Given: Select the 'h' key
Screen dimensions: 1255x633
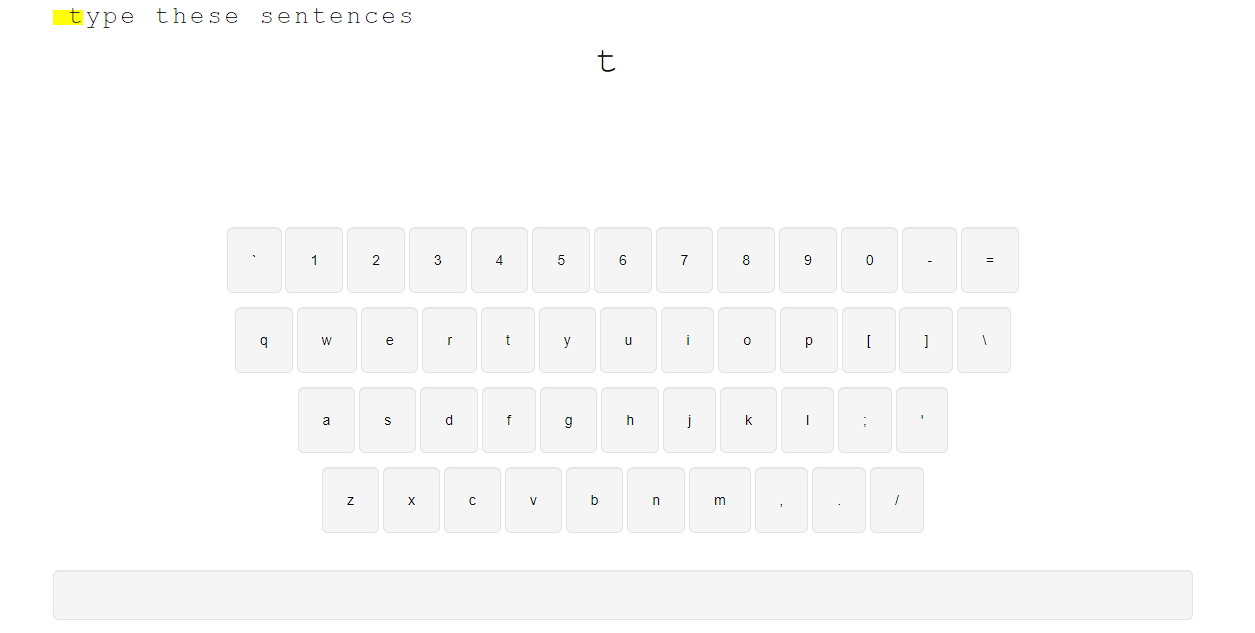Looking at the screenshot, I should tap(630, 420).
